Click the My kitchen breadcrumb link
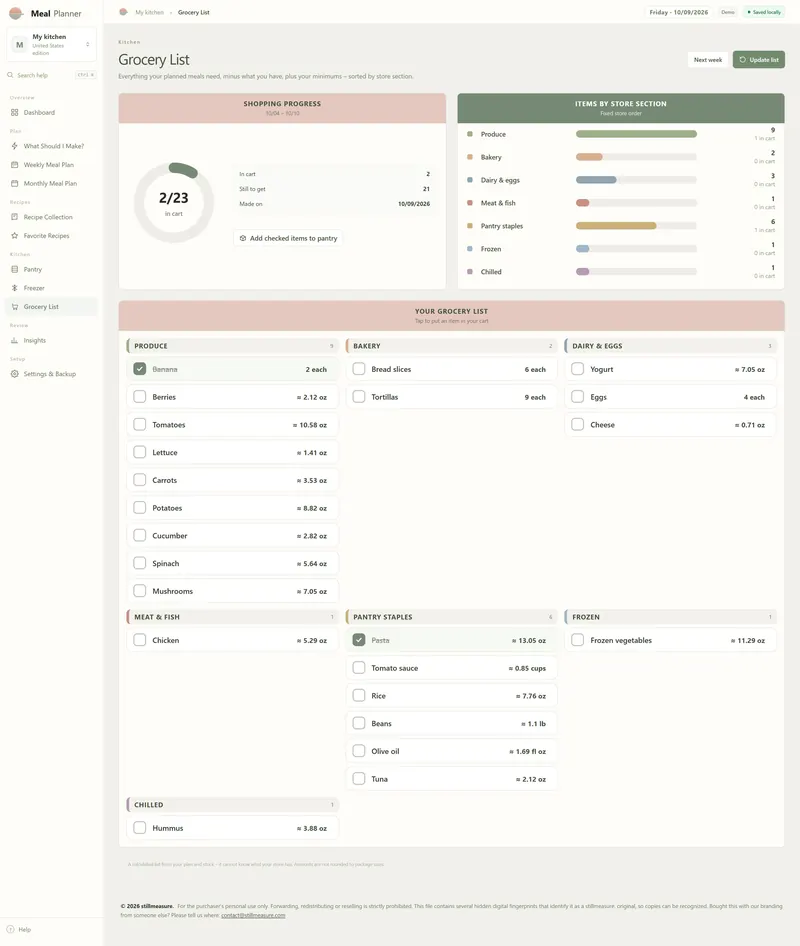Viewport: 800px width, 946px height. [x=150, y=12]
